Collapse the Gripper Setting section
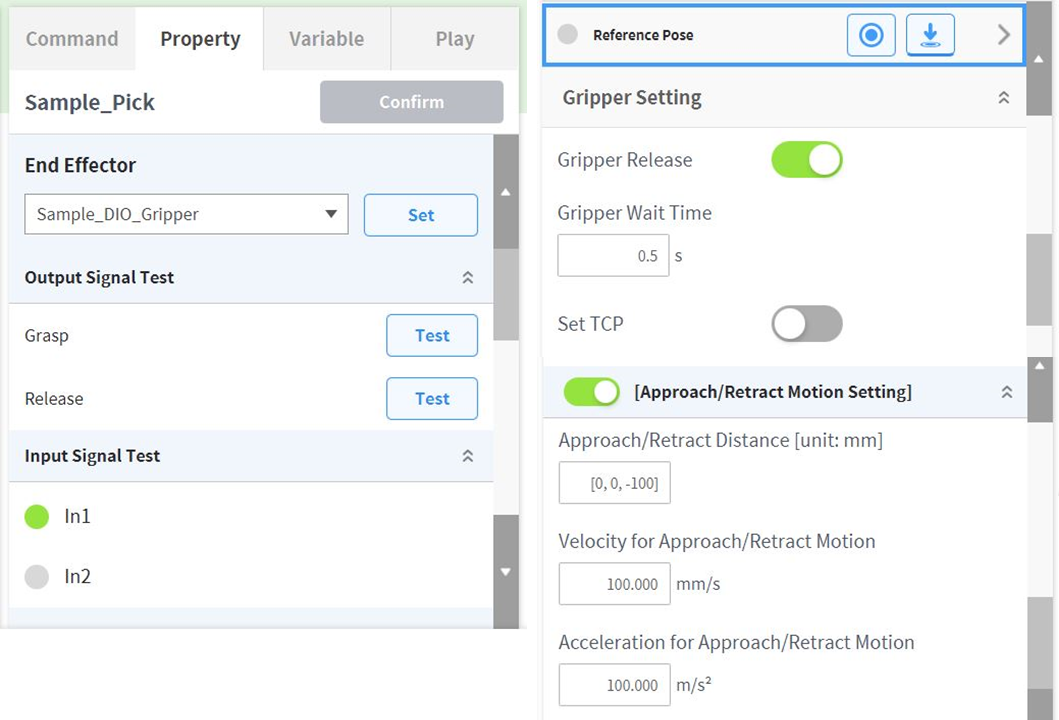 (x=1004, y=98)
